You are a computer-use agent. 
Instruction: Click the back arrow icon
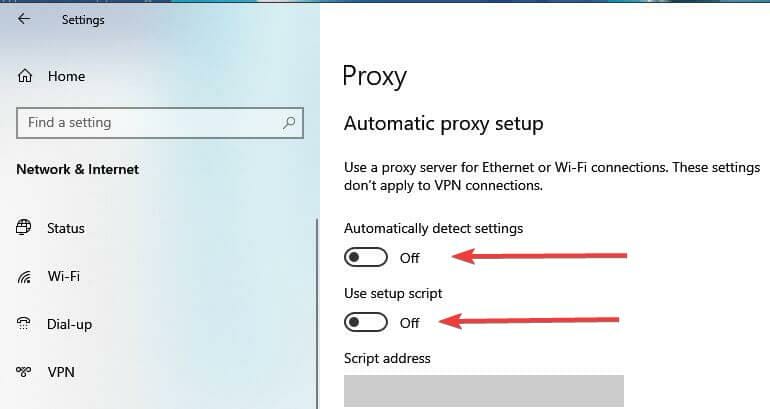click(24, 19)
